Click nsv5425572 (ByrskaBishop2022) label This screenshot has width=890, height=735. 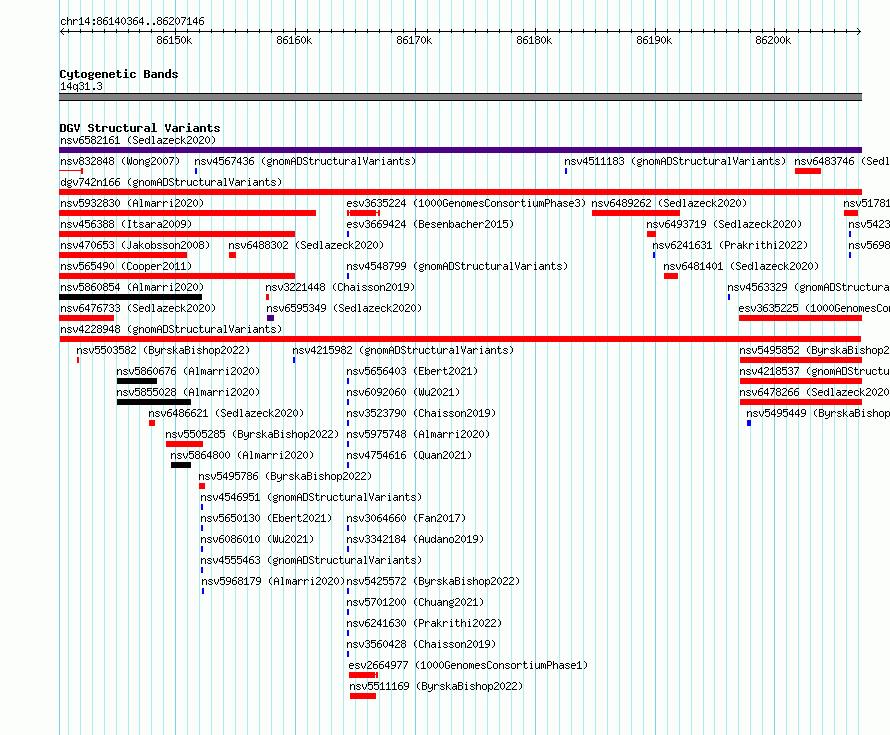(x=433, y=581)
